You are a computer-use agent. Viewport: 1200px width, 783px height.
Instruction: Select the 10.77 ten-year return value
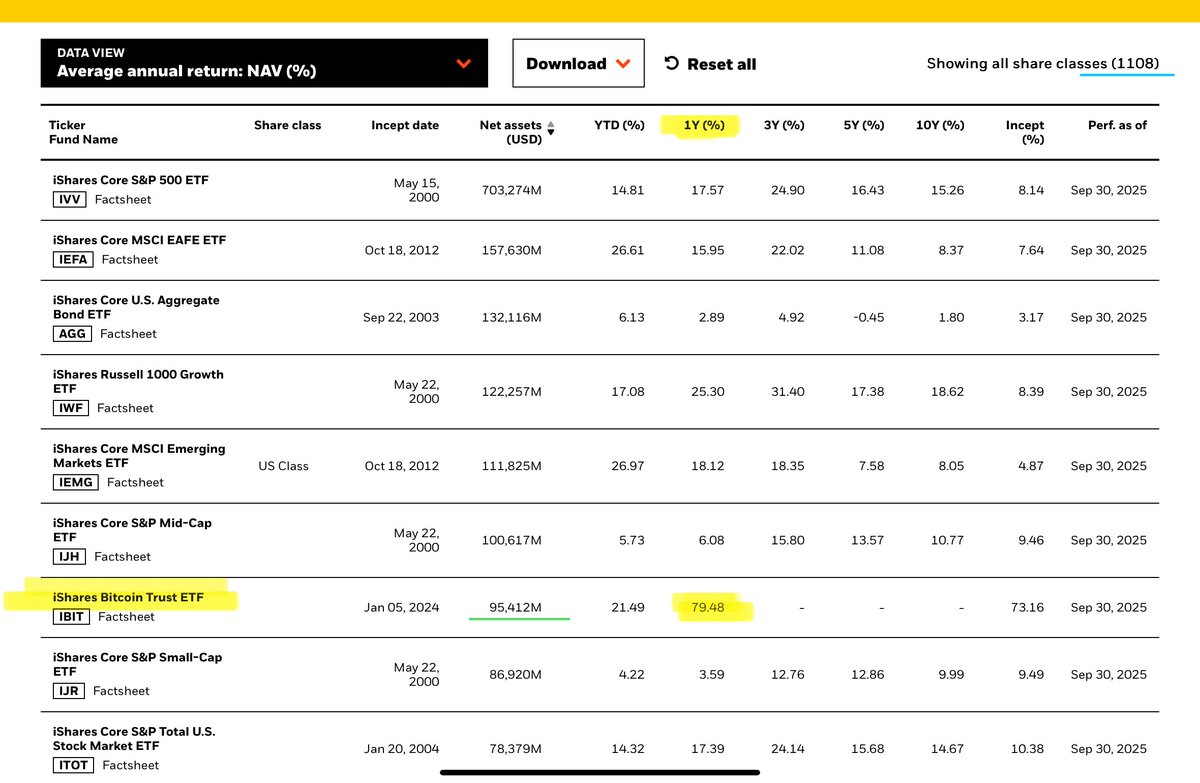(948, 540)
